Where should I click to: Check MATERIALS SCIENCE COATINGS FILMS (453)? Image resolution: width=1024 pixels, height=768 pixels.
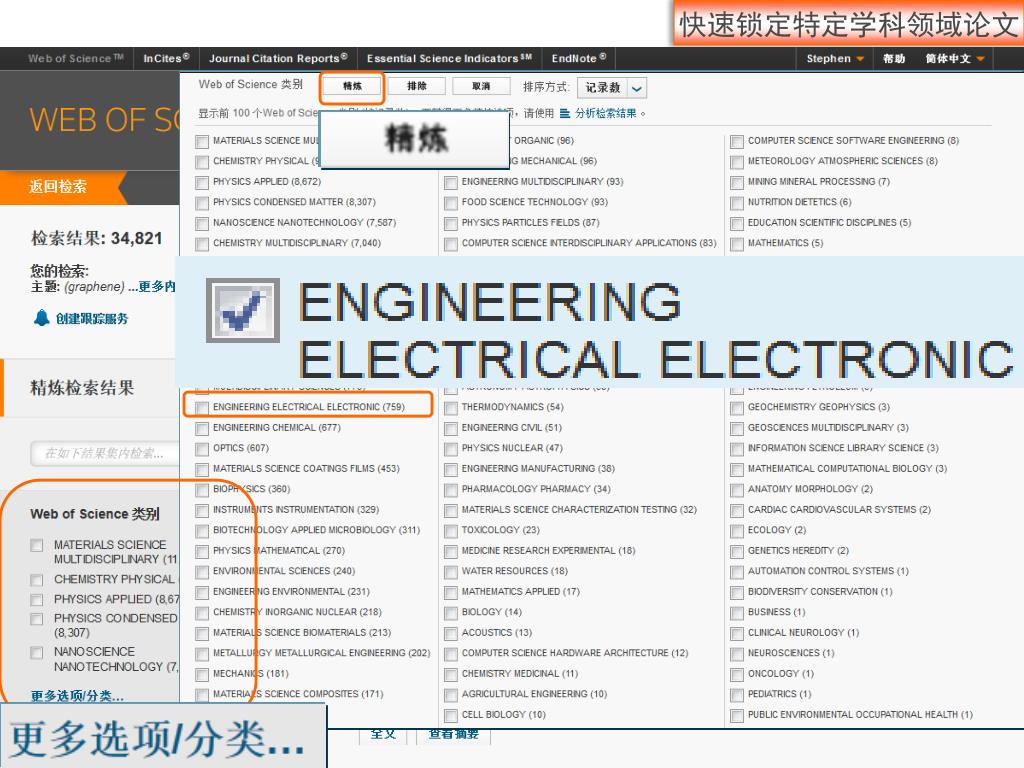202,470
